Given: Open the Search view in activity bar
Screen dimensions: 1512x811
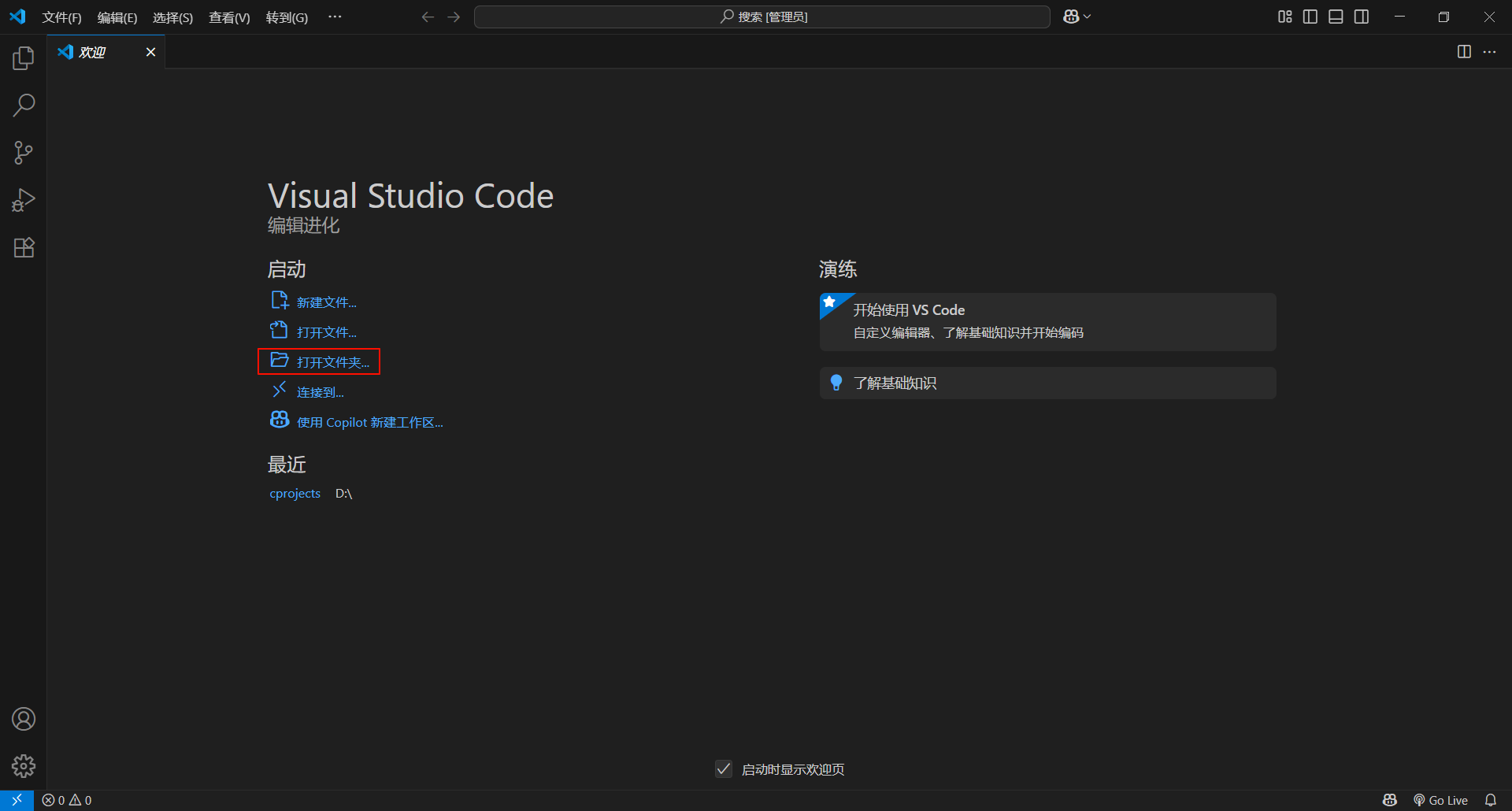Looking at the screenshot, I should [24, 106].
